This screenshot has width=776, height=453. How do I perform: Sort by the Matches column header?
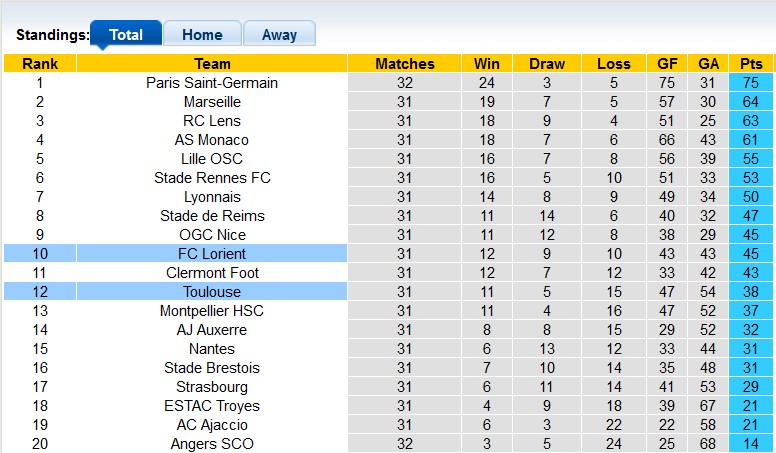click(x=405, y=64)
